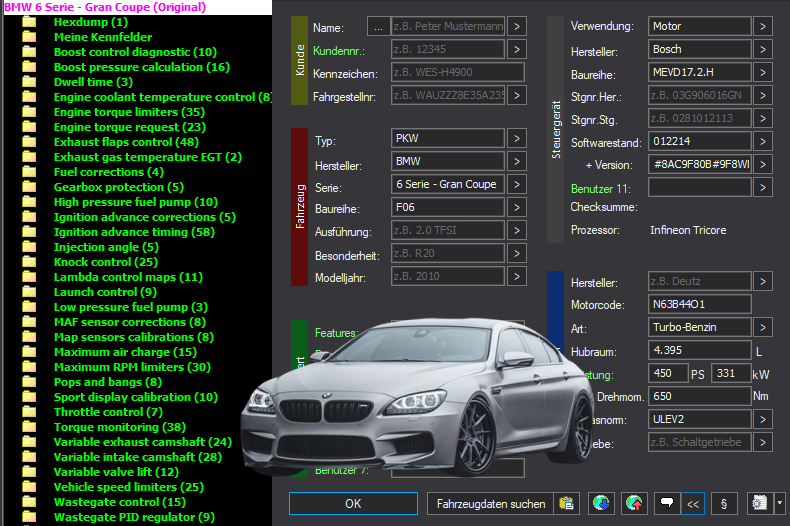790x526 pixels.
Task: Click the Motorcode N63B44O1 field
Action: (x=699, y=304)
